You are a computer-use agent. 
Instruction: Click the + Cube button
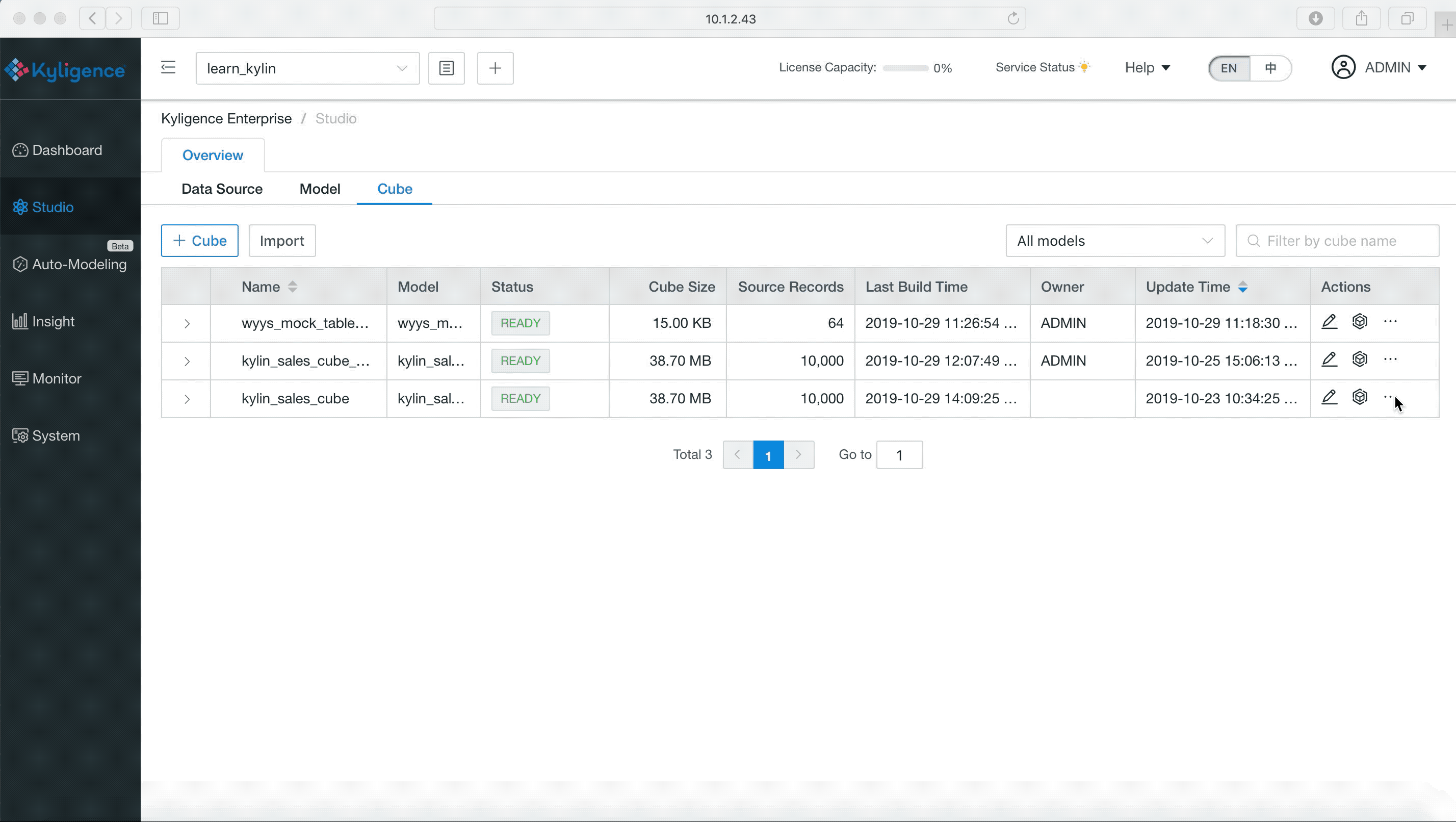click(199, 241)
